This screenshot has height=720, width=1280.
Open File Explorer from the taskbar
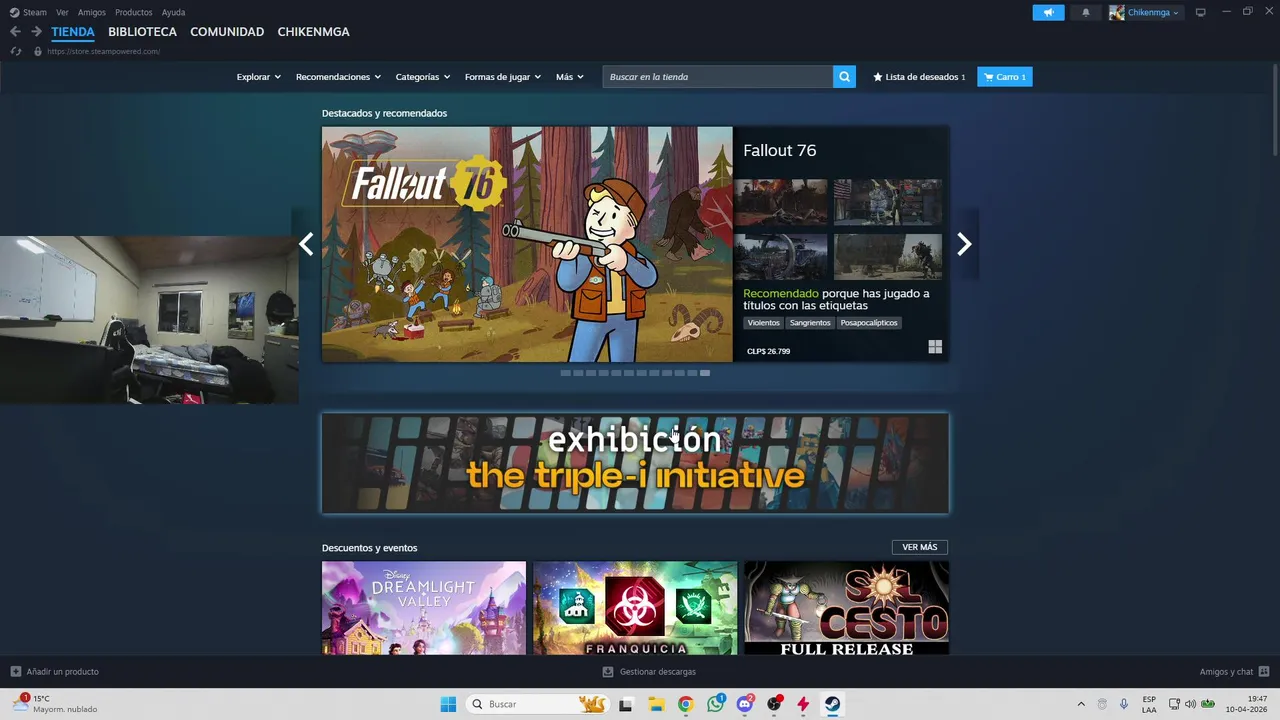[656, 704]
